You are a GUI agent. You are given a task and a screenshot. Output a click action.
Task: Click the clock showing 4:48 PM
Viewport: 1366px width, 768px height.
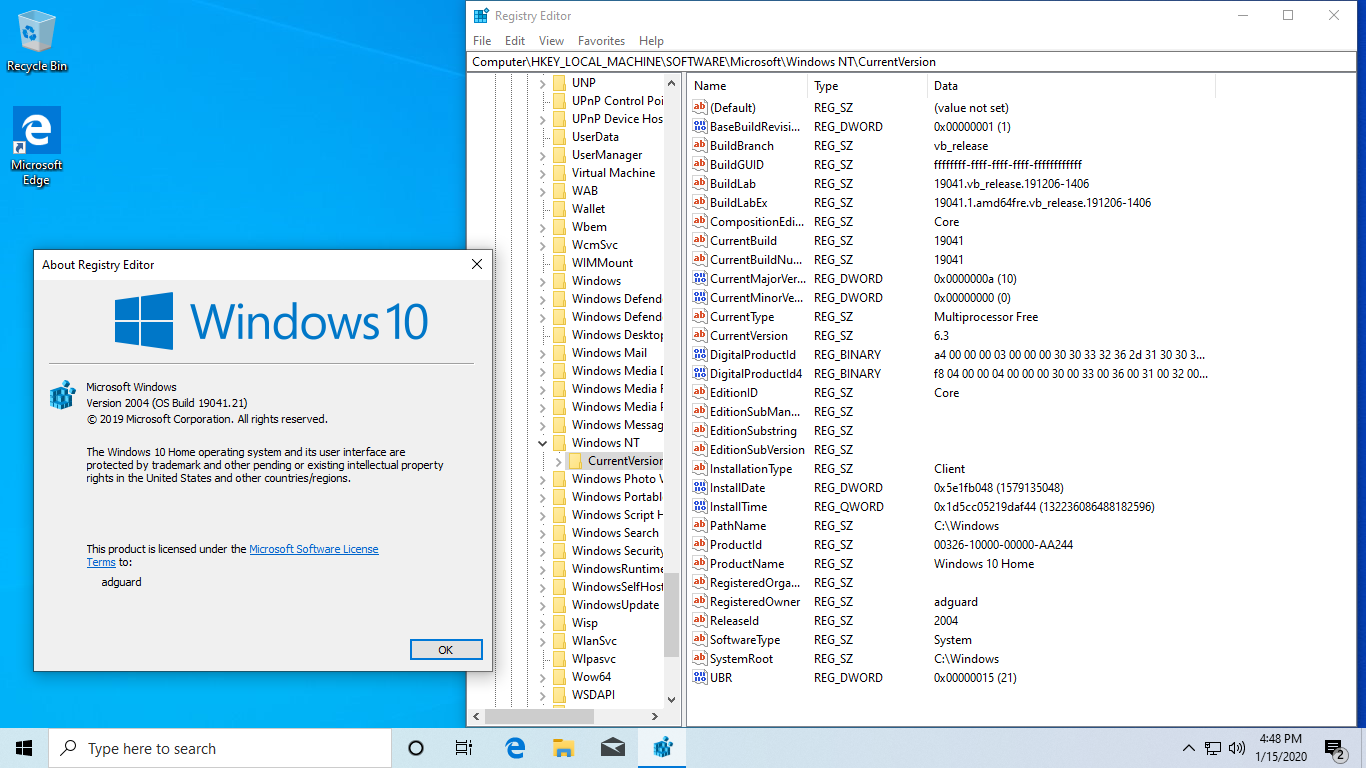[x=1280, y=739]
